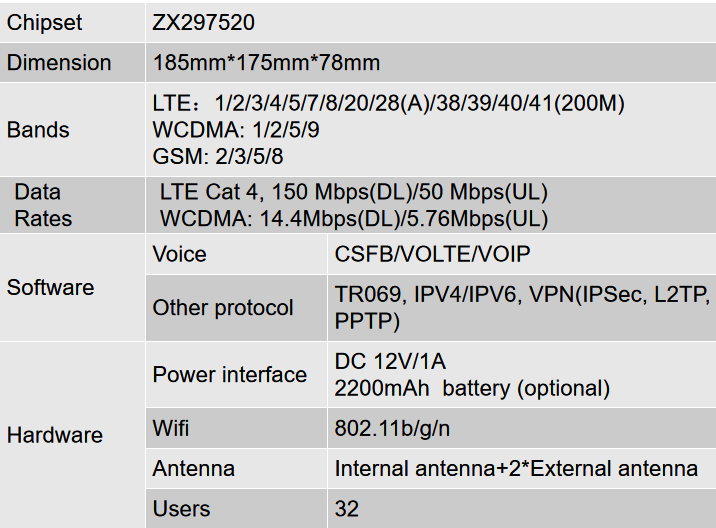The height and width of the screenshot is (528, 716).
Task: Click the WCDMA 14.4Mbps data rate line
Action: pos(354,219)
